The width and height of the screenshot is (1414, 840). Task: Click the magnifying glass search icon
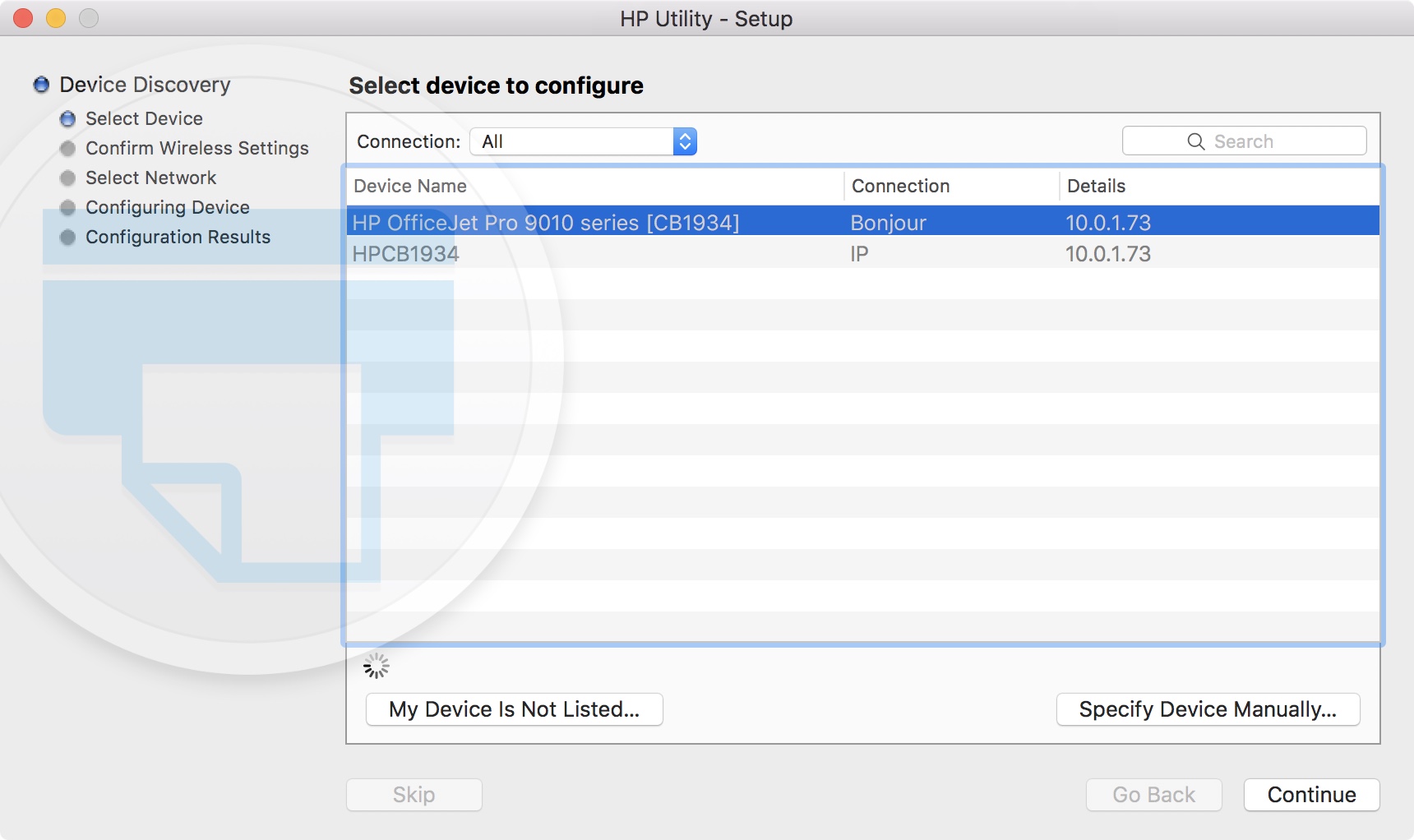click(1195, 141)
